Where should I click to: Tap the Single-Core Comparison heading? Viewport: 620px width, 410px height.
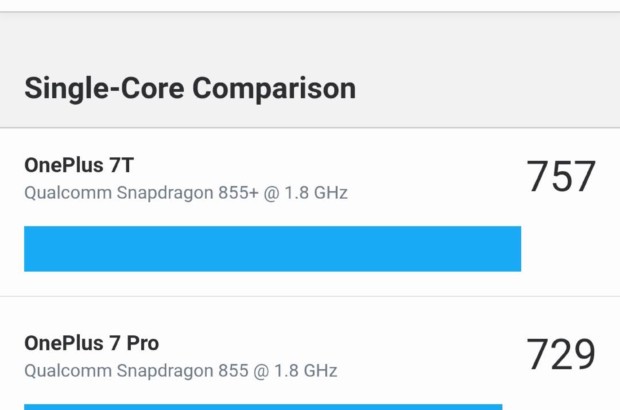tap(190, 88)
